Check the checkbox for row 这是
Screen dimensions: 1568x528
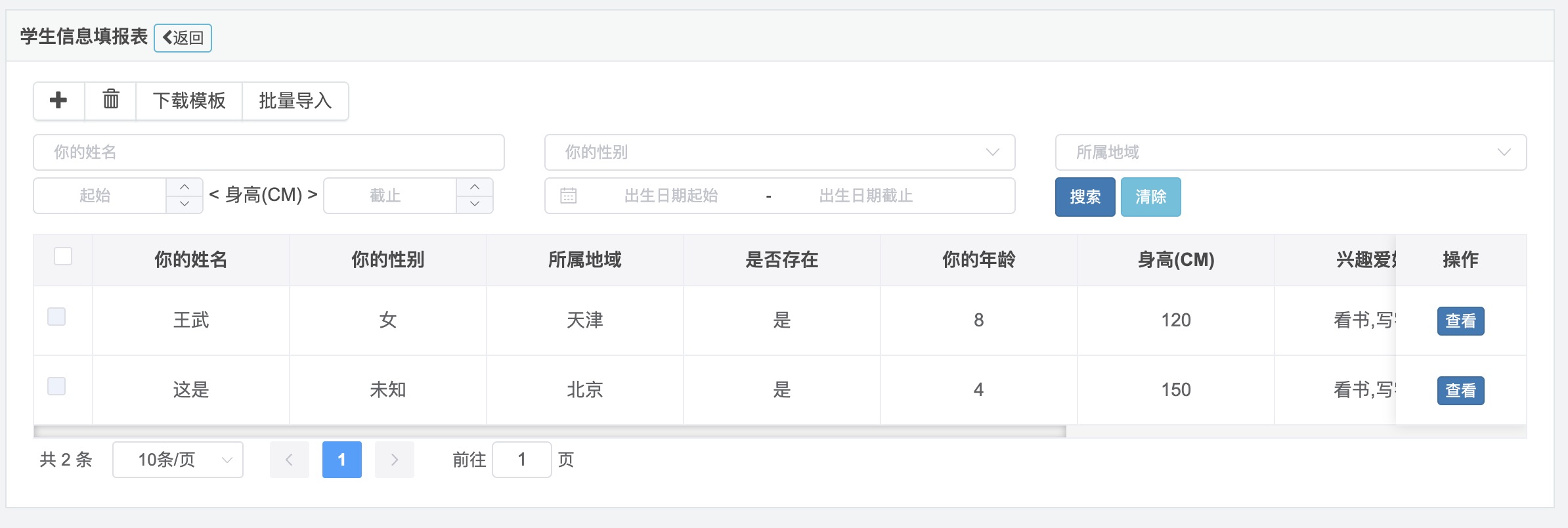click(x=56, y=386)
